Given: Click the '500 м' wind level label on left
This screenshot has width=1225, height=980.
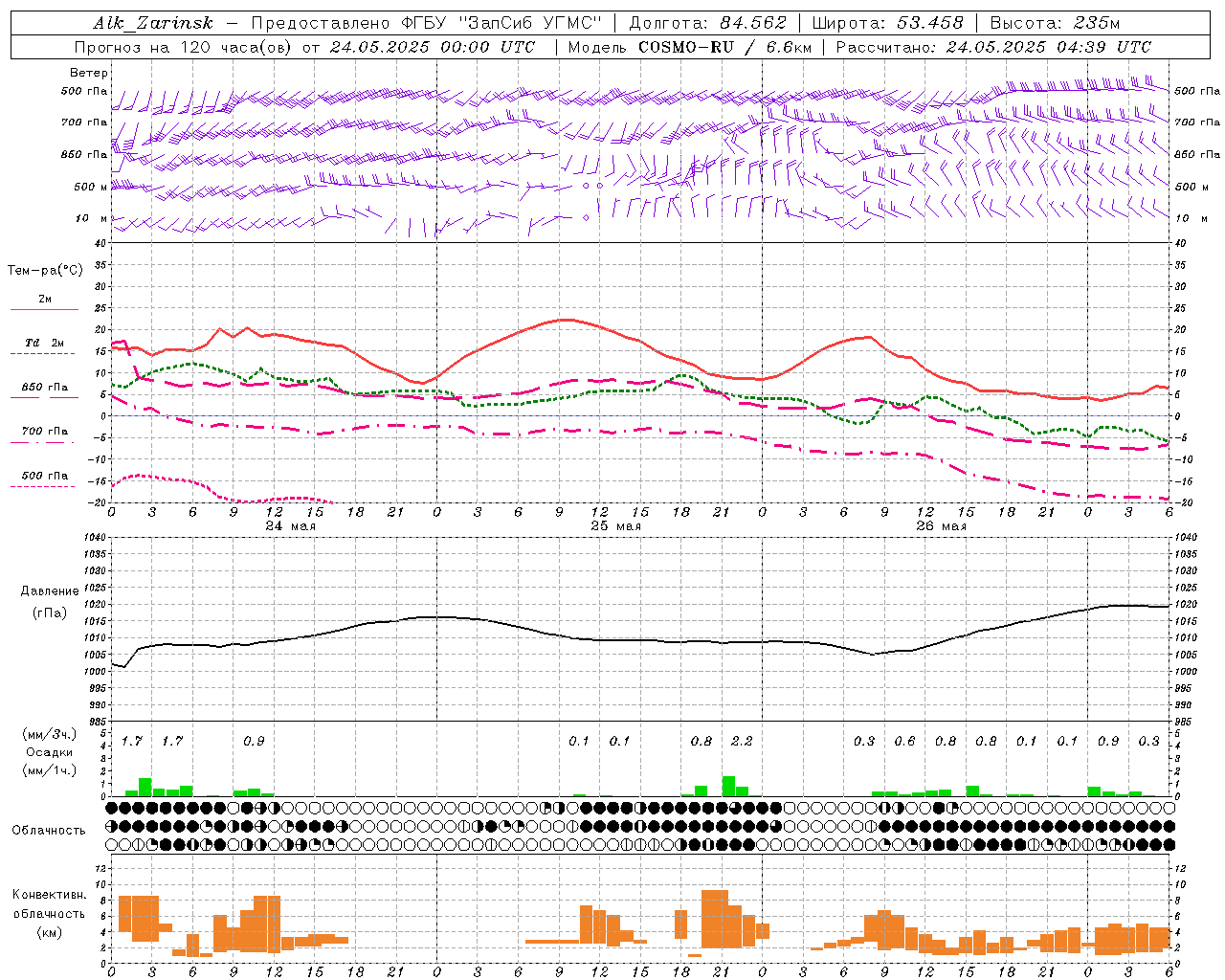Looking at the screenshot, I should pyautogui.click(x=91, y=188).
